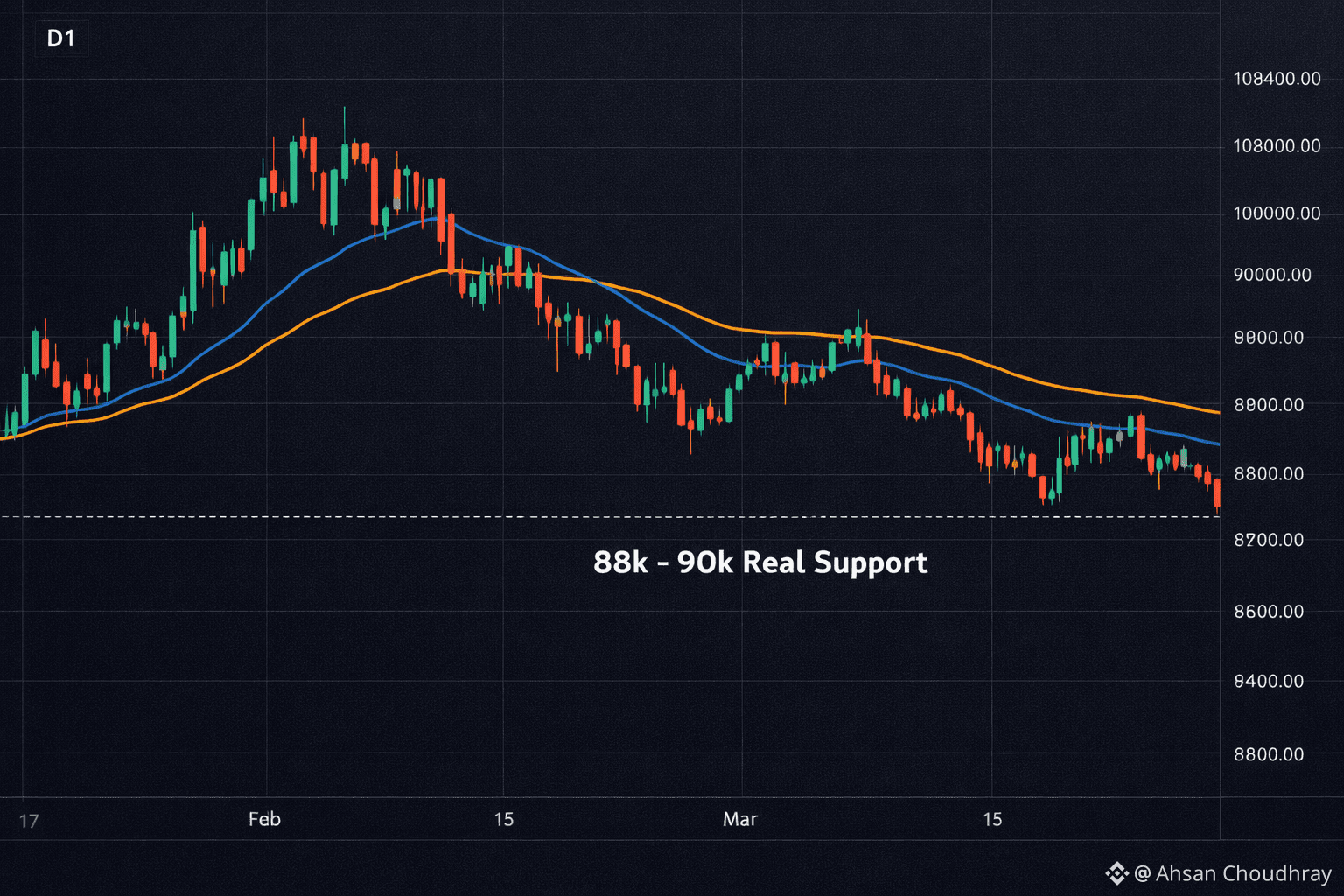The width and height of the screenshot is (1344, 896).
Task: Select the 108400.00 price axis label
Action: (x=1277, y=79)
